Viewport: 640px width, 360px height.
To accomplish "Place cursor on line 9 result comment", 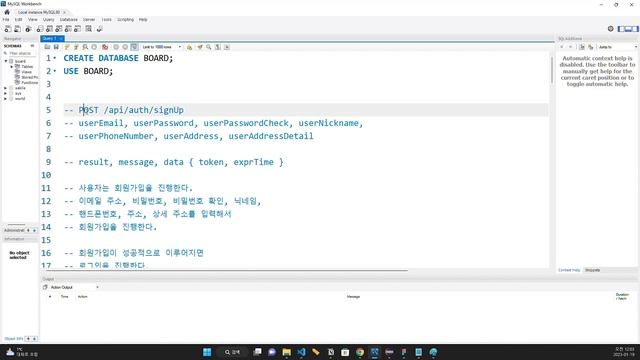I will (x=173, y=162).
